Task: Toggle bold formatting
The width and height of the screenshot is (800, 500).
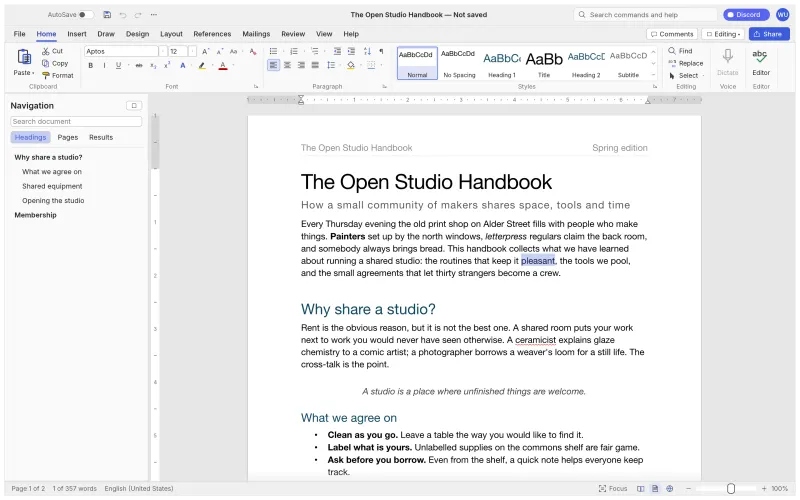Action: 91,65
